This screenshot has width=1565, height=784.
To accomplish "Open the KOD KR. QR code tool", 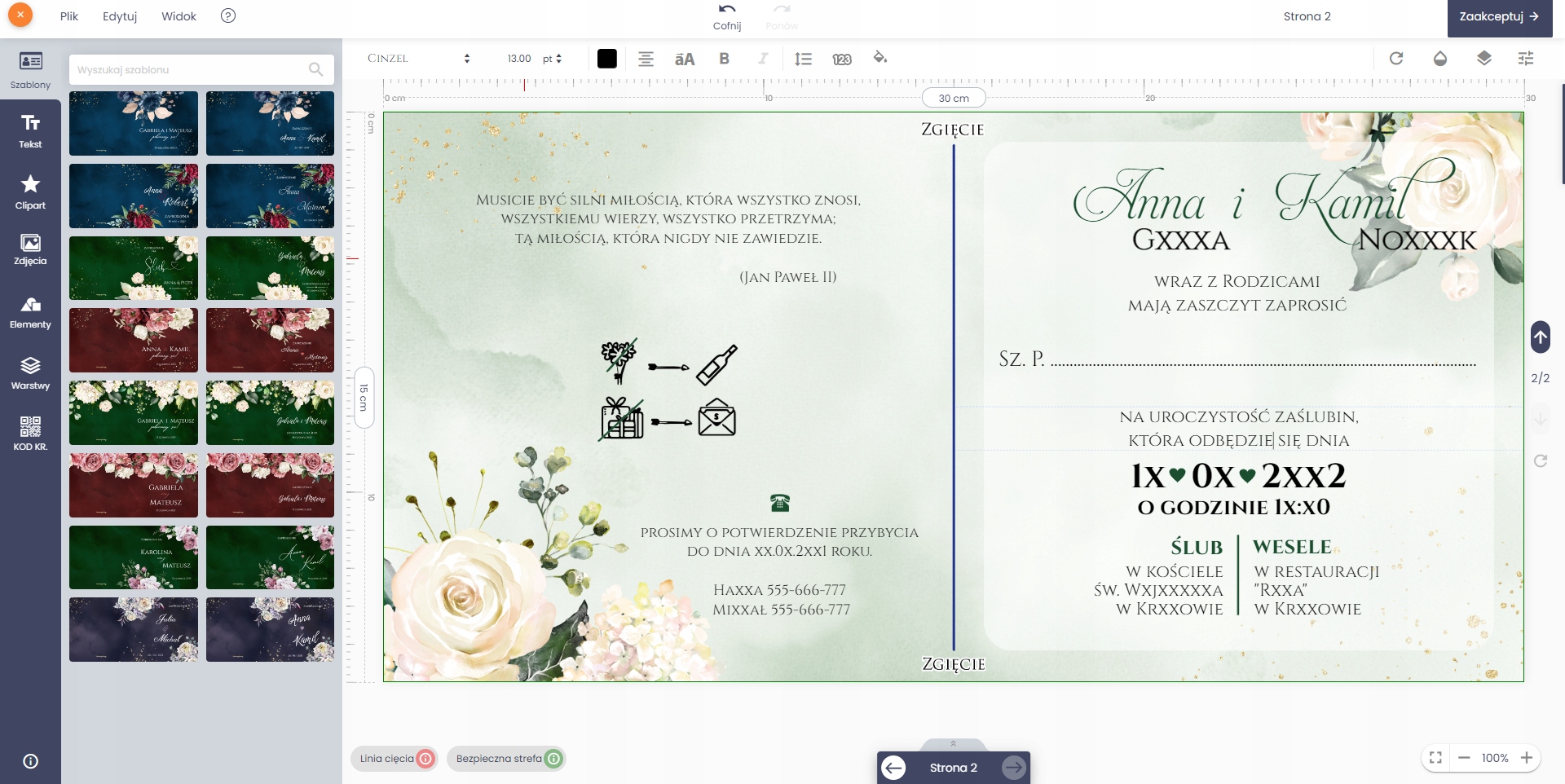I will (x=30, y=433).
